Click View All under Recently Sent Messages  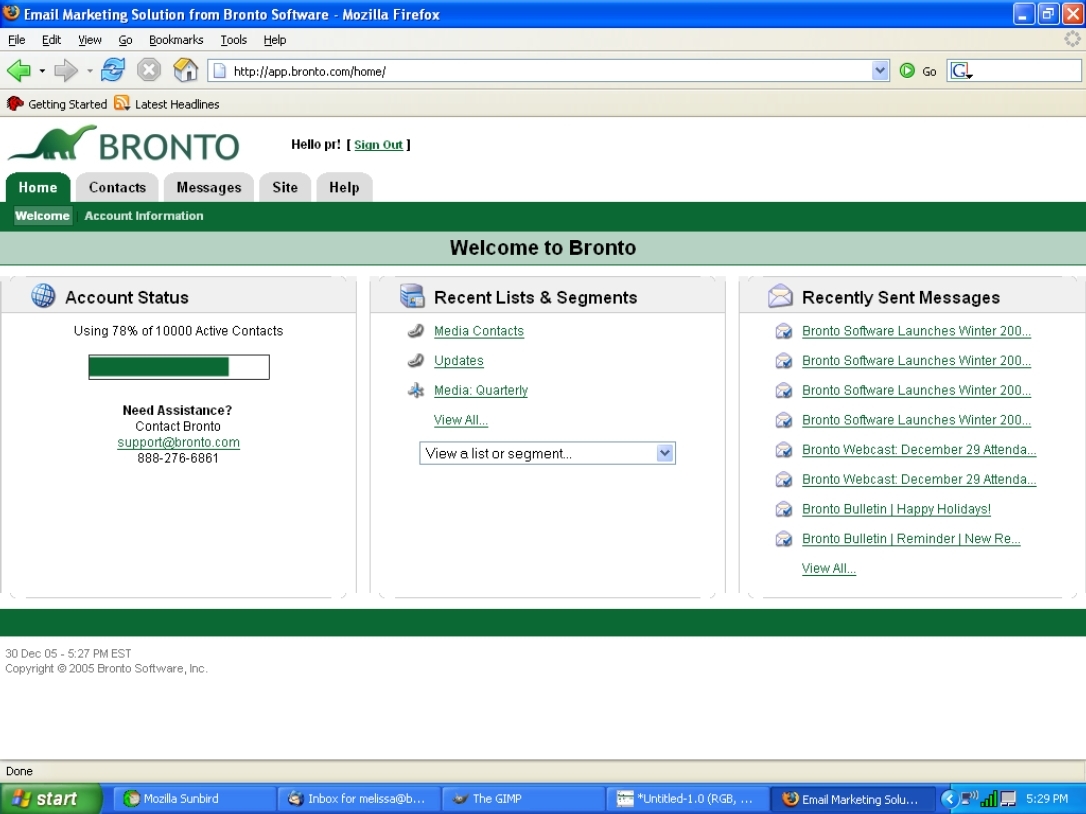[828, 568]
